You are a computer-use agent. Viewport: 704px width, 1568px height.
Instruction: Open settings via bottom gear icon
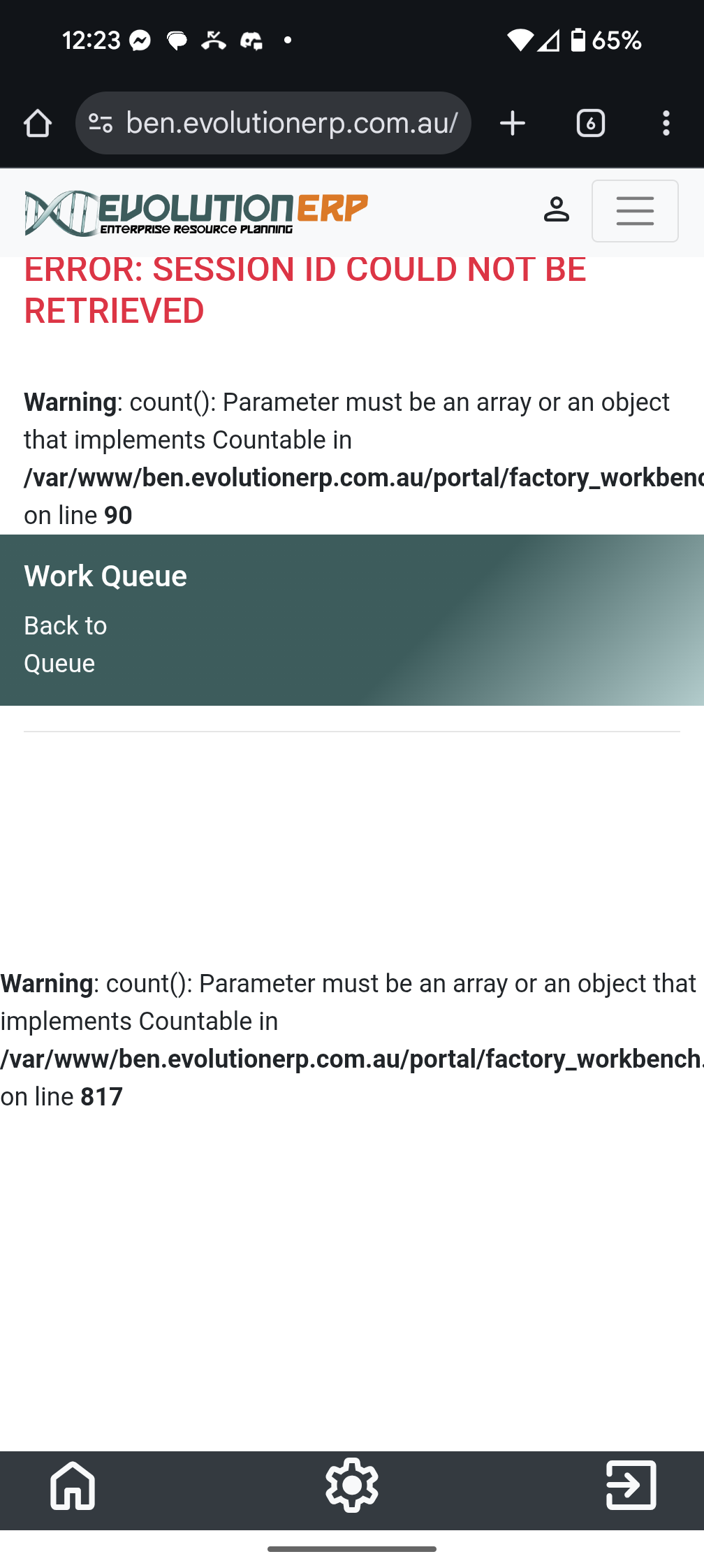[x=352, y=1485]
